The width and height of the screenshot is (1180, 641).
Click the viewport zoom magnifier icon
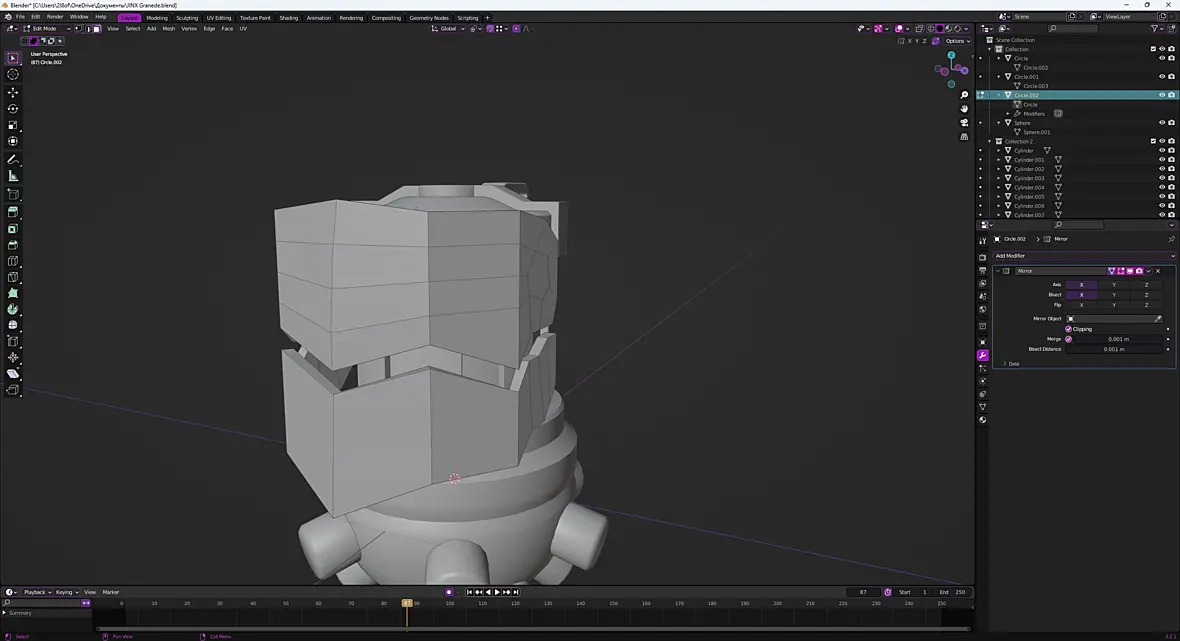click(x=964, y=95)
